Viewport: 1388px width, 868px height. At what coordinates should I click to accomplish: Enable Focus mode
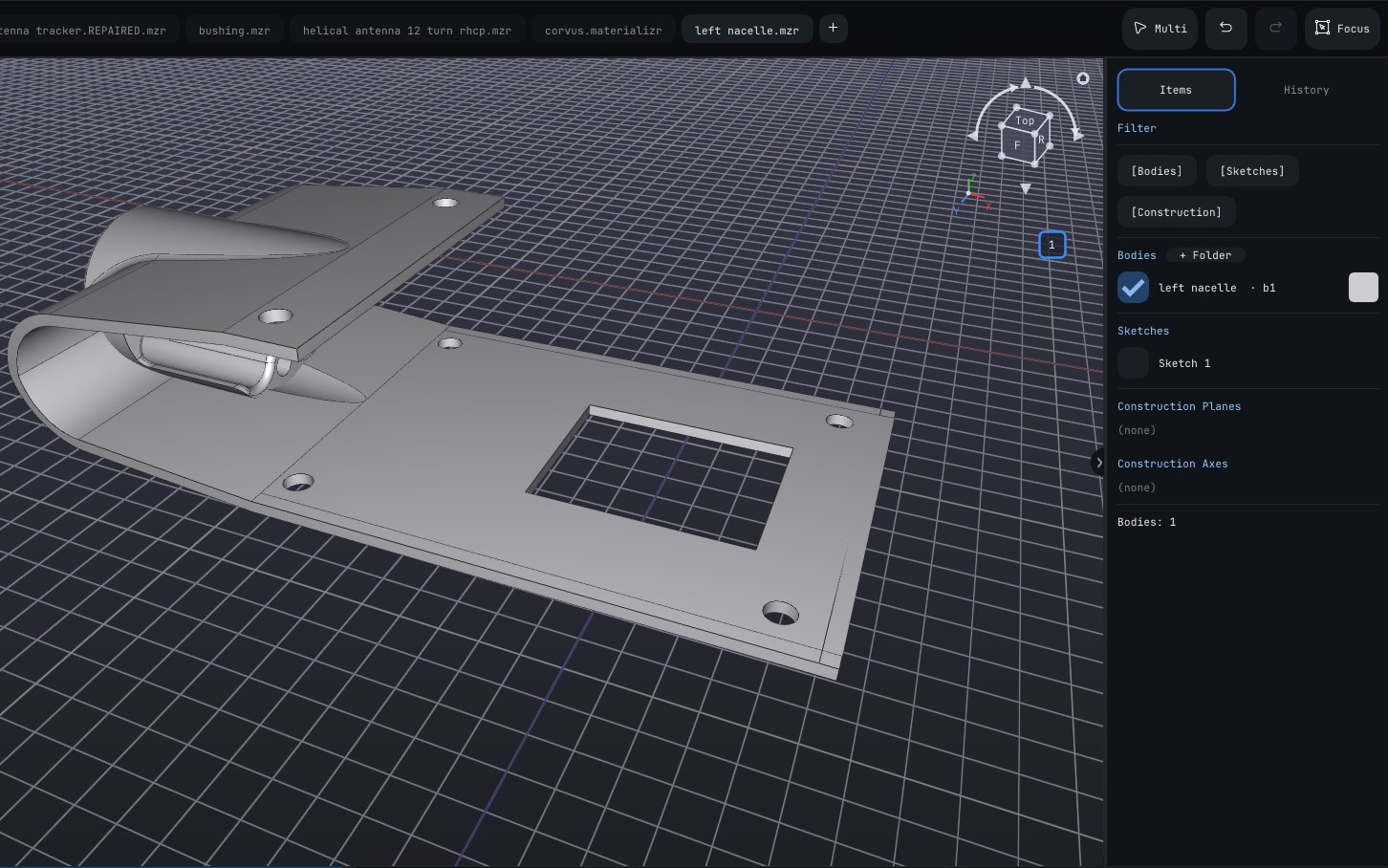point(1342,29)
